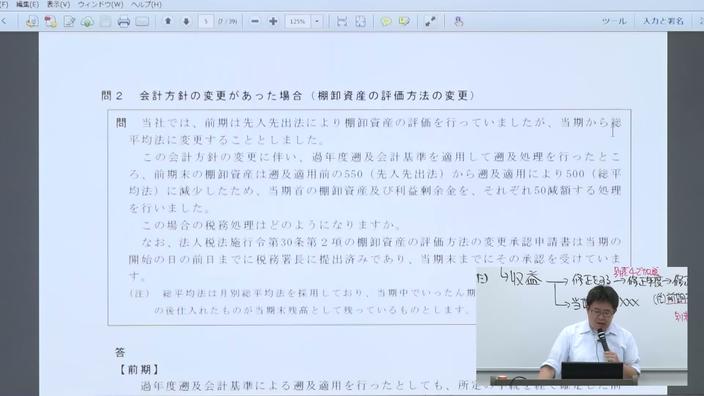The image size is (704, 396).
Task: Add a sticky note comment
Action: 386,21
